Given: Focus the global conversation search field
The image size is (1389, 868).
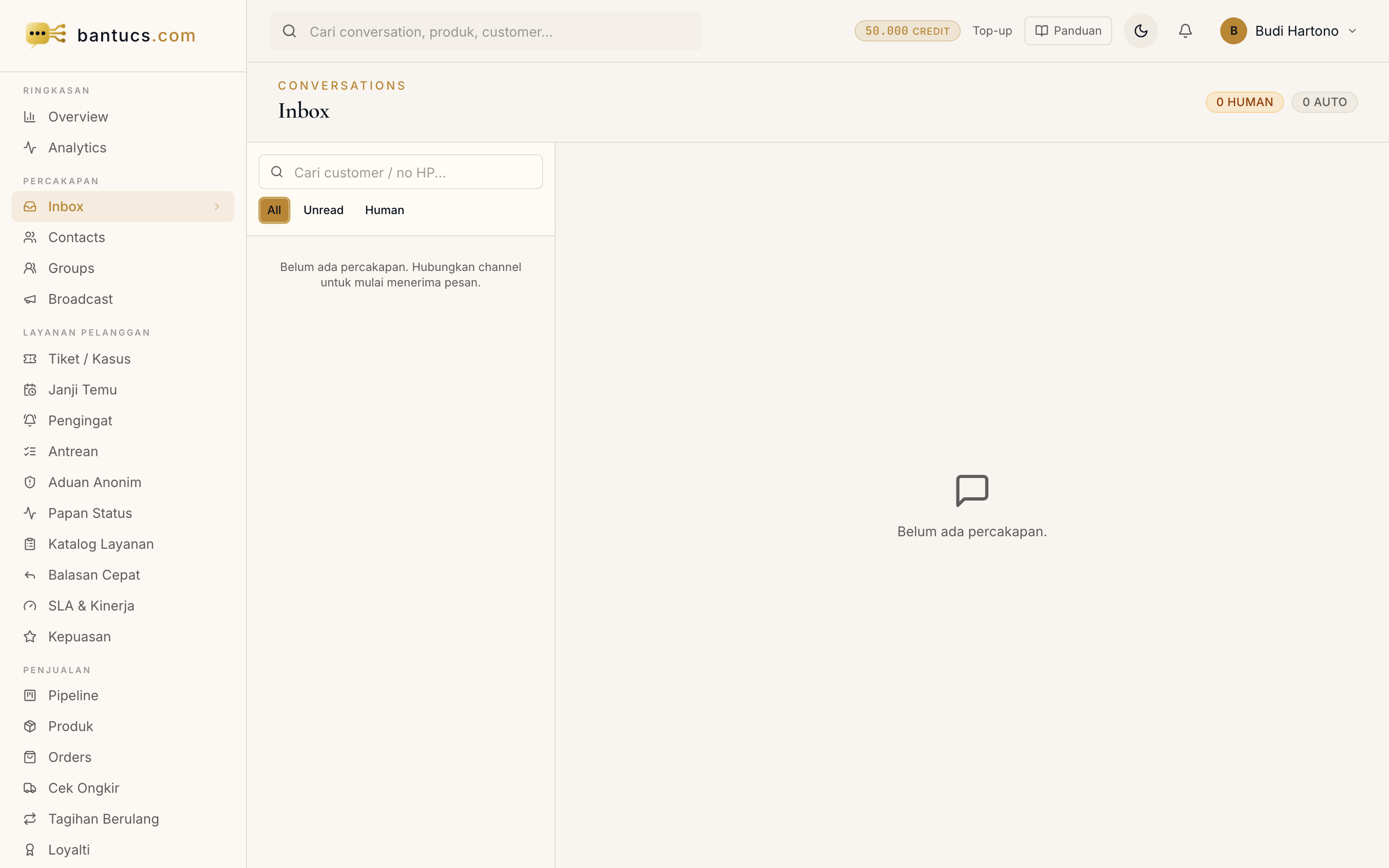Looking at the screenshot, I should click(486, 31).
